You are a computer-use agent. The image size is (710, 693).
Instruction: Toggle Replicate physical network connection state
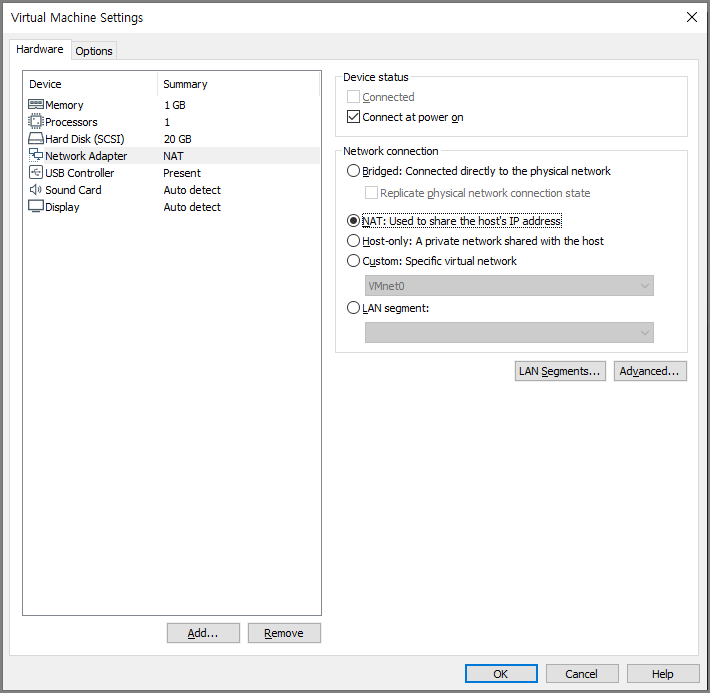click(371, 192)
